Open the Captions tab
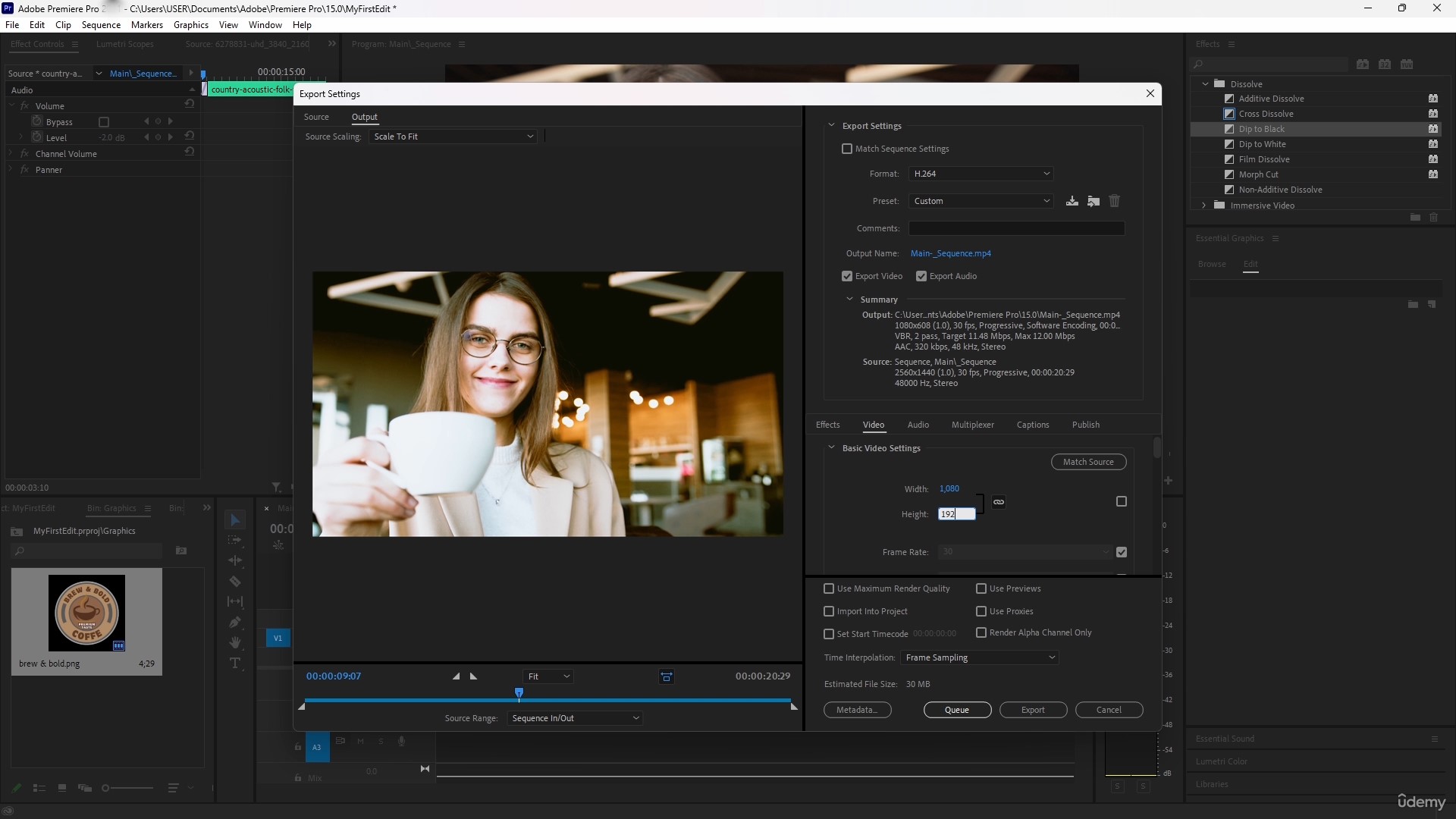This screenshot has height=819, width=1456. (x=1033, y=425)
